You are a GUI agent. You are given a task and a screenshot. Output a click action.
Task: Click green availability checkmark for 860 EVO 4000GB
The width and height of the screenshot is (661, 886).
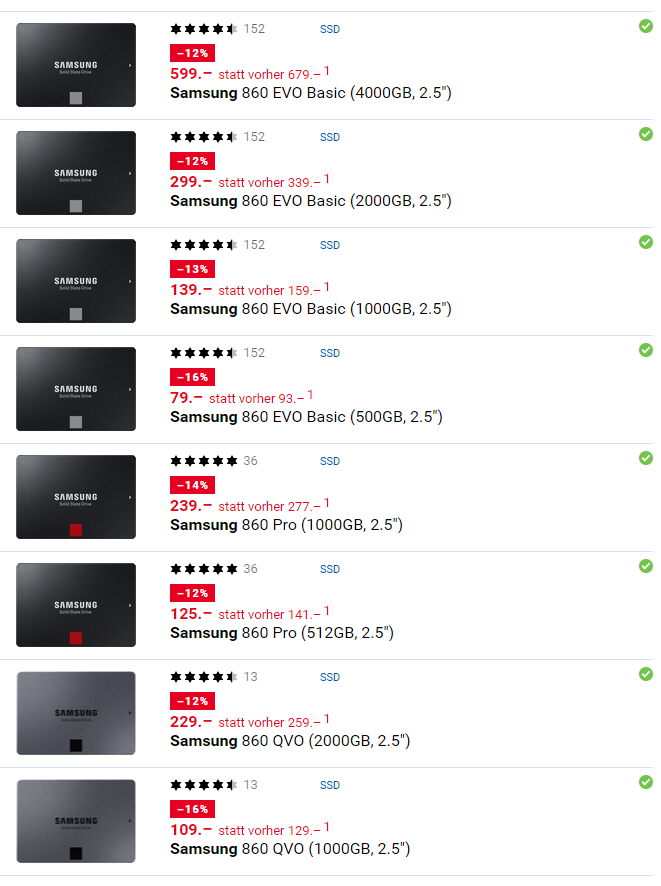[646, 26]
